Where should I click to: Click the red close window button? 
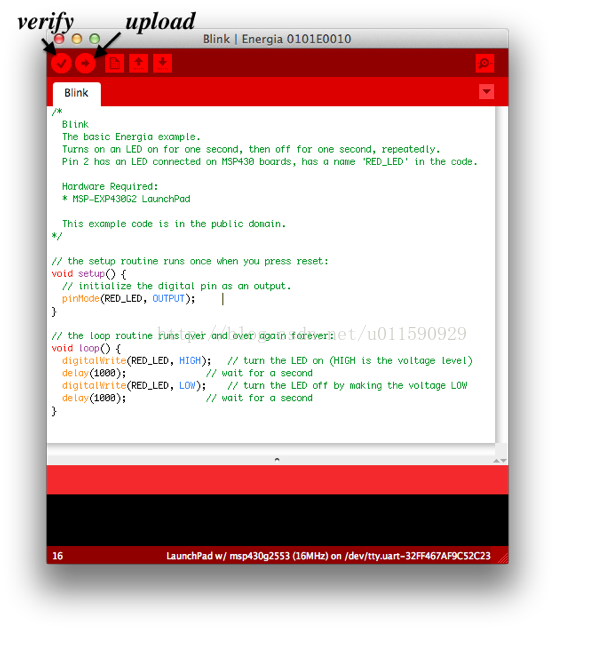click(59, 39)
